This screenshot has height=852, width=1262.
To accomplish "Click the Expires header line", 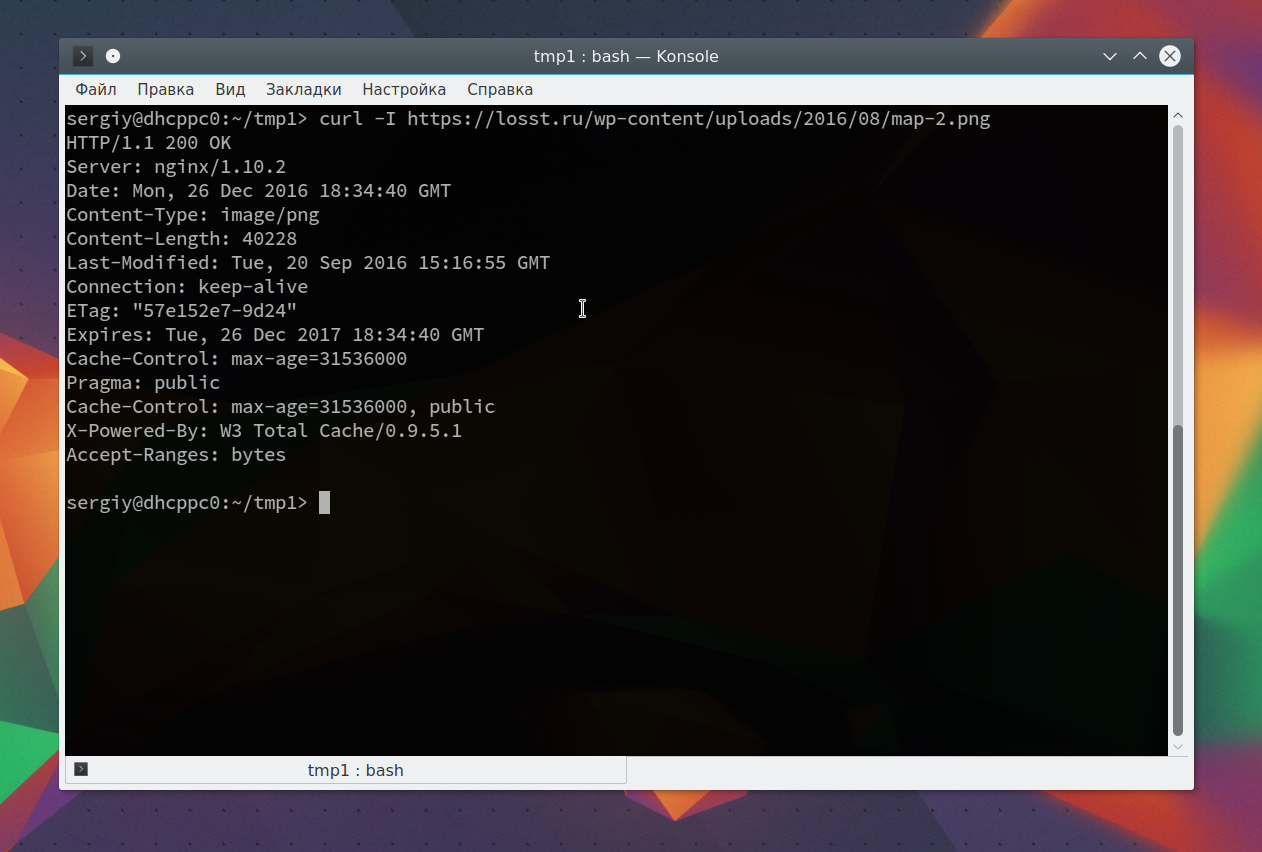I will tap(275, 335).
